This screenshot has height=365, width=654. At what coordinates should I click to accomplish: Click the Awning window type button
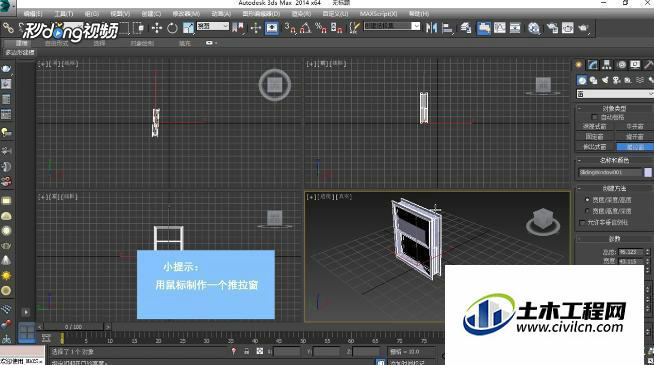click(595, 126)
